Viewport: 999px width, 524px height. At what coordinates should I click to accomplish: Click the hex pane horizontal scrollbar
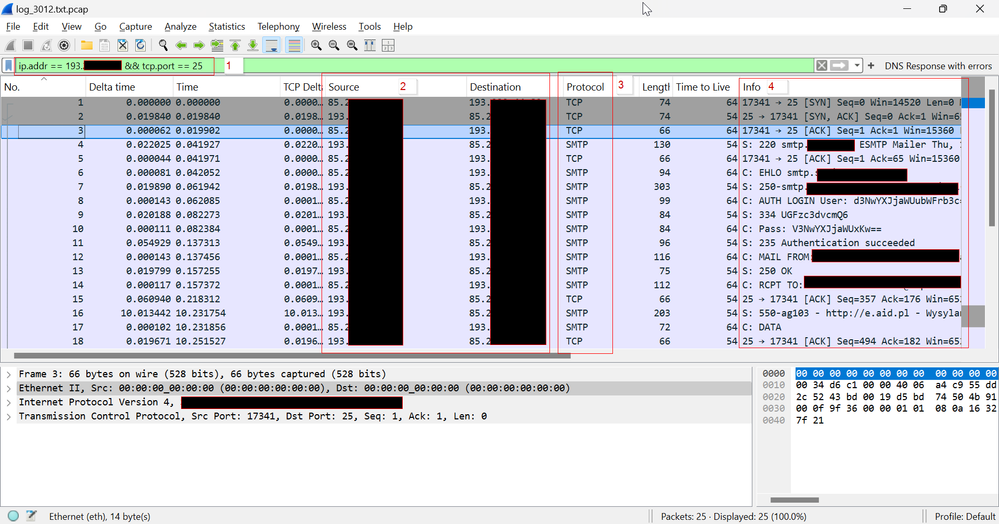coord(794,500)
